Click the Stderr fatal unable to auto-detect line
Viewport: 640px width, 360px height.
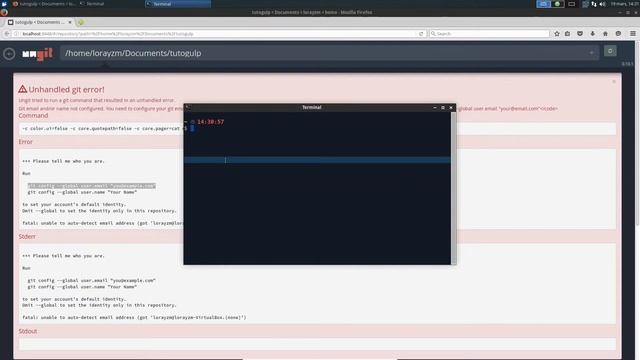click(x=134, y=317)
